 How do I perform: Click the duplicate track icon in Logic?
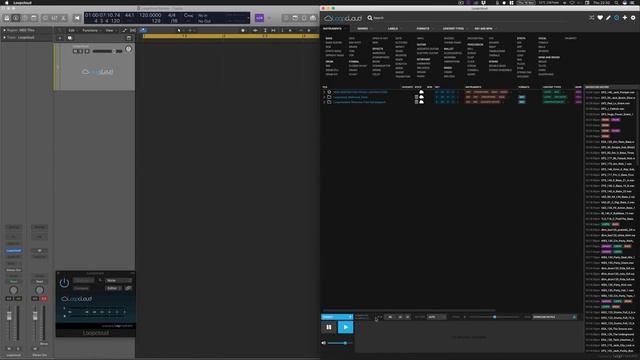[70, 38]
